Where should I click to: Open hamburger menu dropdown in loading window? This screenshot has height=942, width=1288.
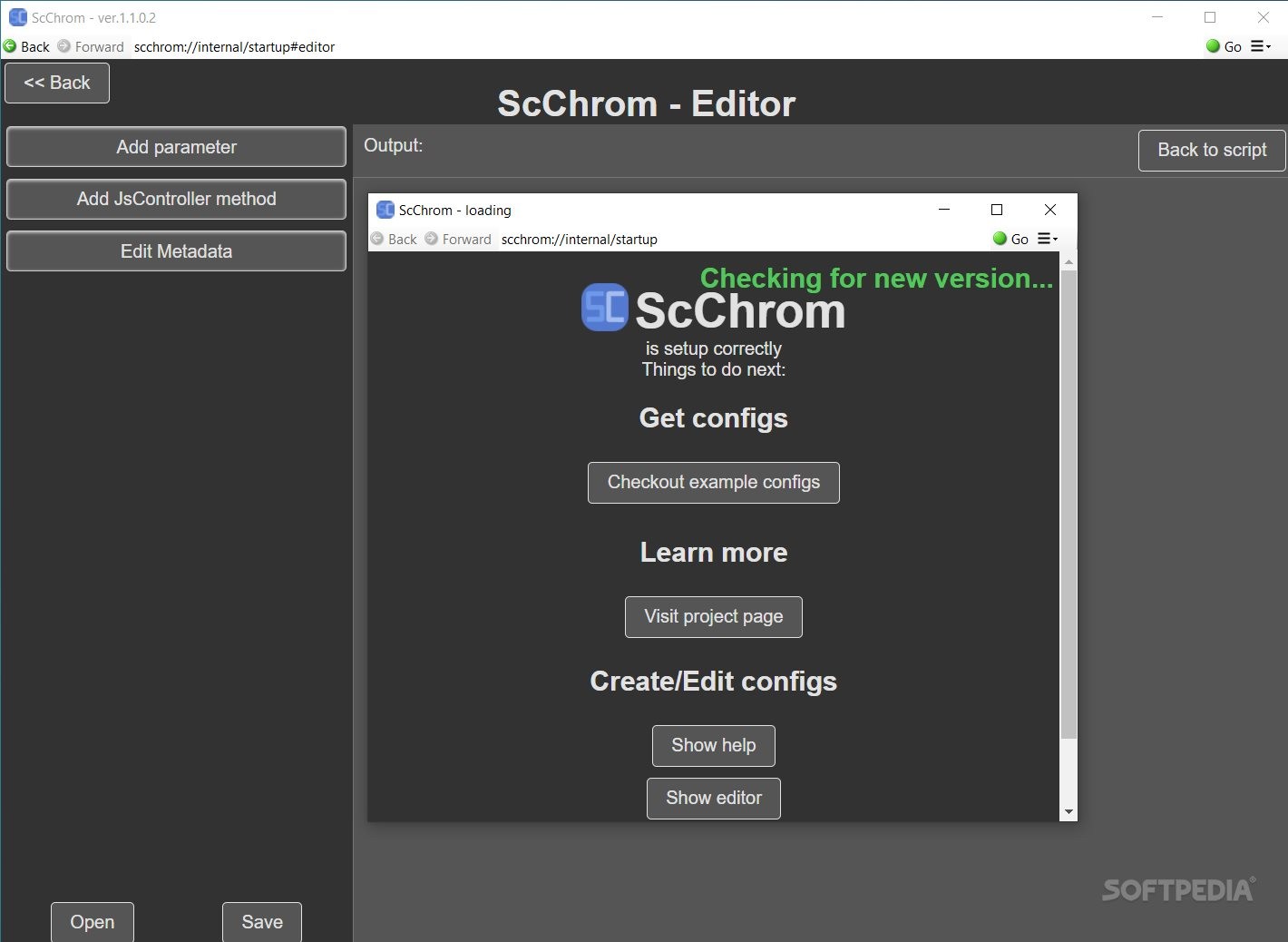point(1048,239)
